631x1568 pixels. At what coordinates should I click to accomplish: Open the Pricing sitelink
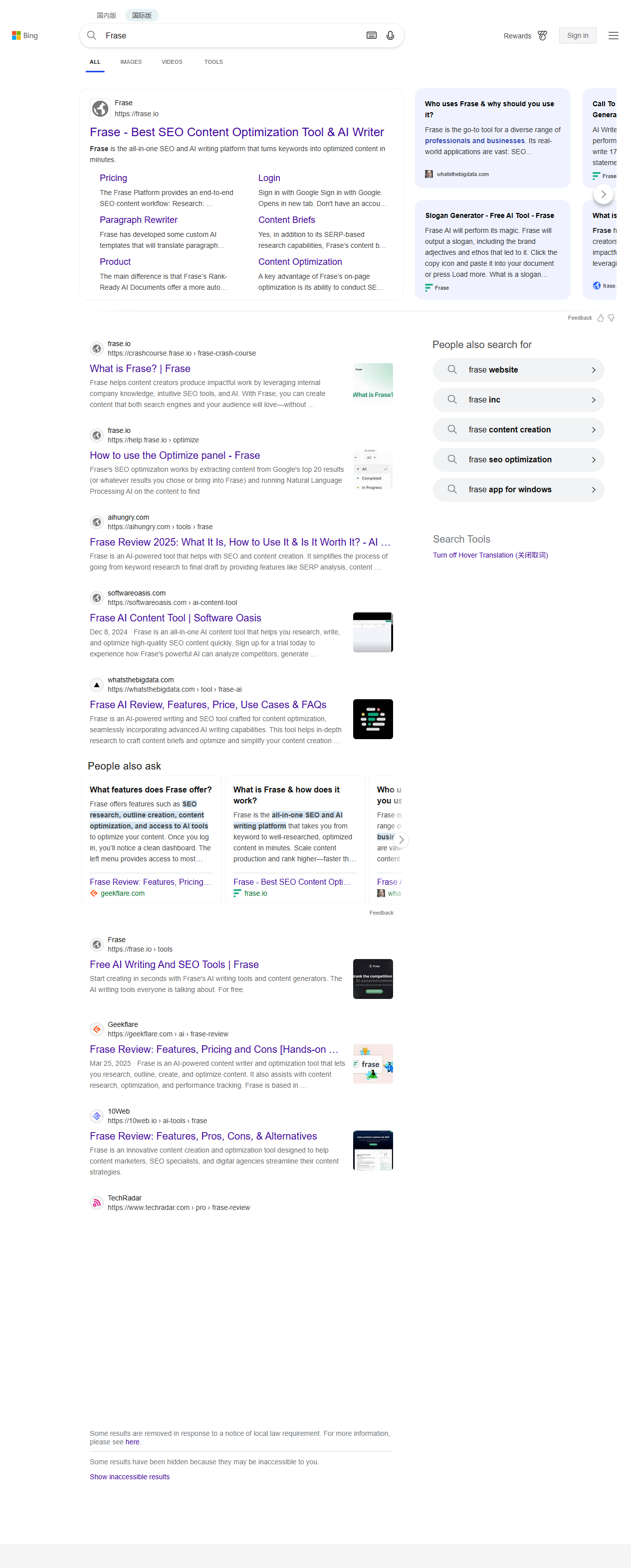pos(113,178)
